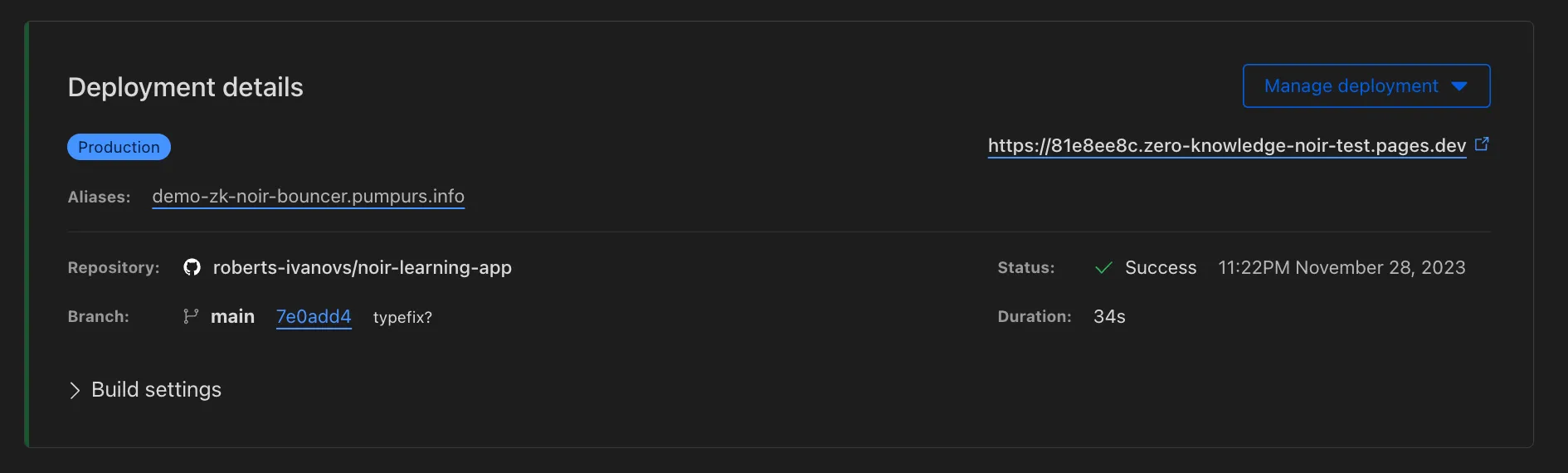The height and width of the screenshot is (473, 1568).
Task: Open the demo-zk-noir-bouncer.pumpurs.info alias link
Action: coord(308,197)
